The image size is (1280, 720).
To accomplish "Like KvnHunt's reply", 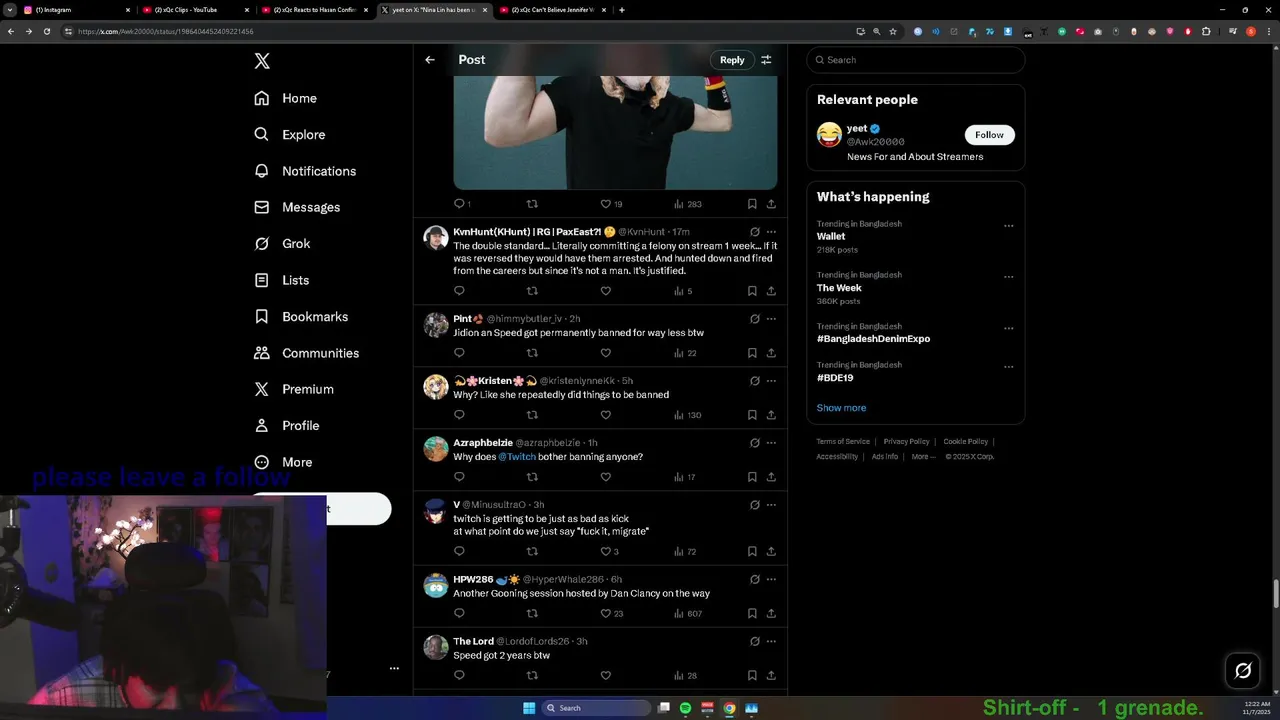I will 605,291.
